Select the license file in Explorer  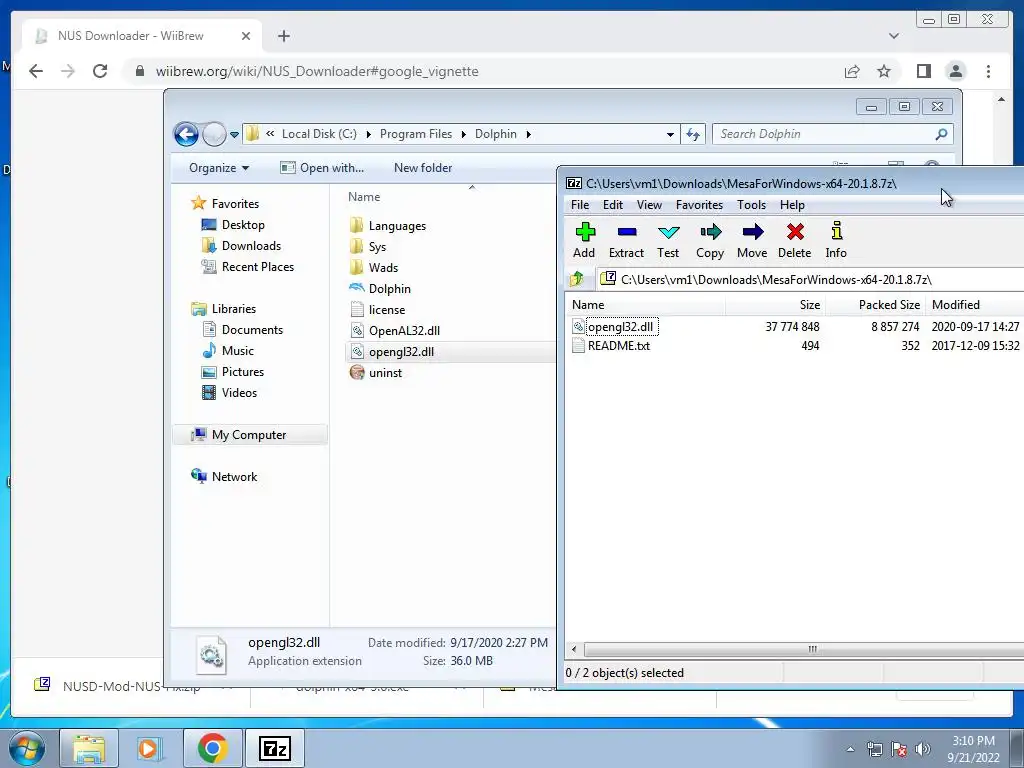pyautogui.click(x=377, y=310)
